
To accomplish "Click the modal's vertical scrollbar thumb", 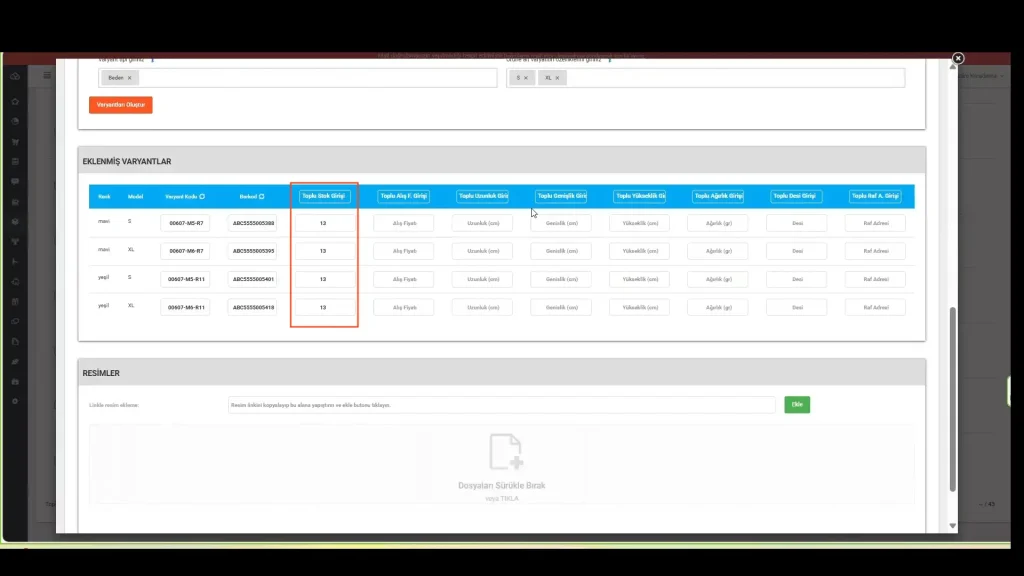I will (x=952, y=400).
